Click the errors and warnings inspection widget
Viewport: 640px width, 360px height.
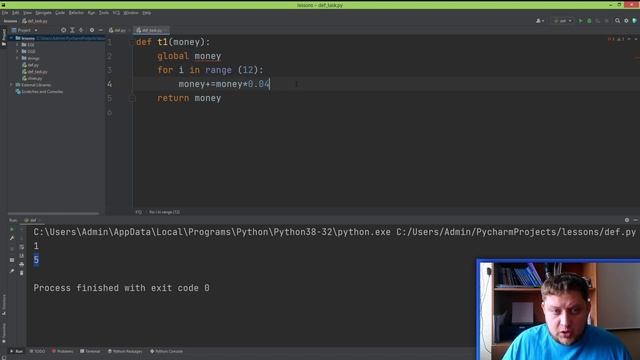617,39
